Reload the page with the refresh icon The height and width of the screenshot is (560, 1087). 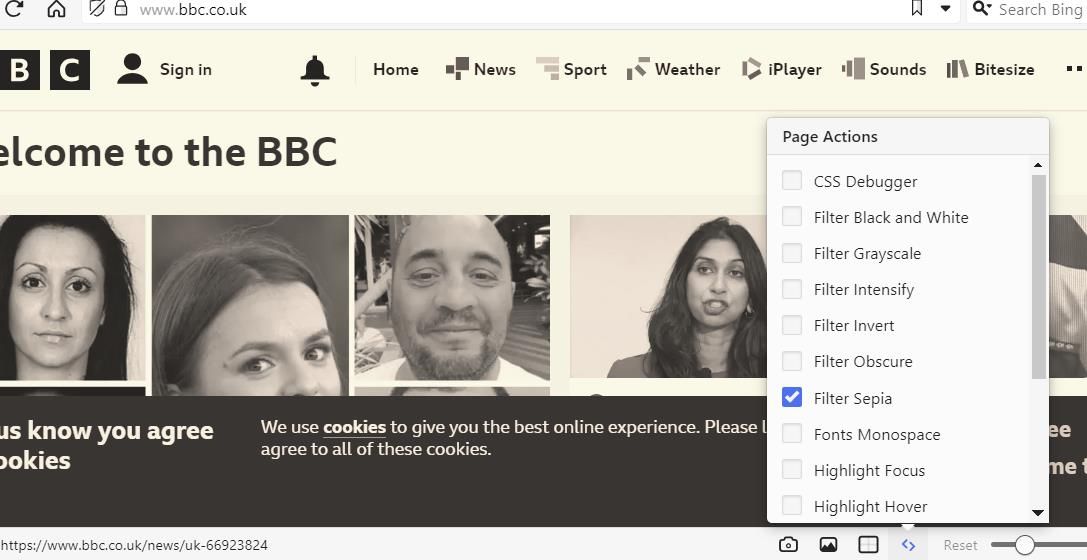click(14, 9)
